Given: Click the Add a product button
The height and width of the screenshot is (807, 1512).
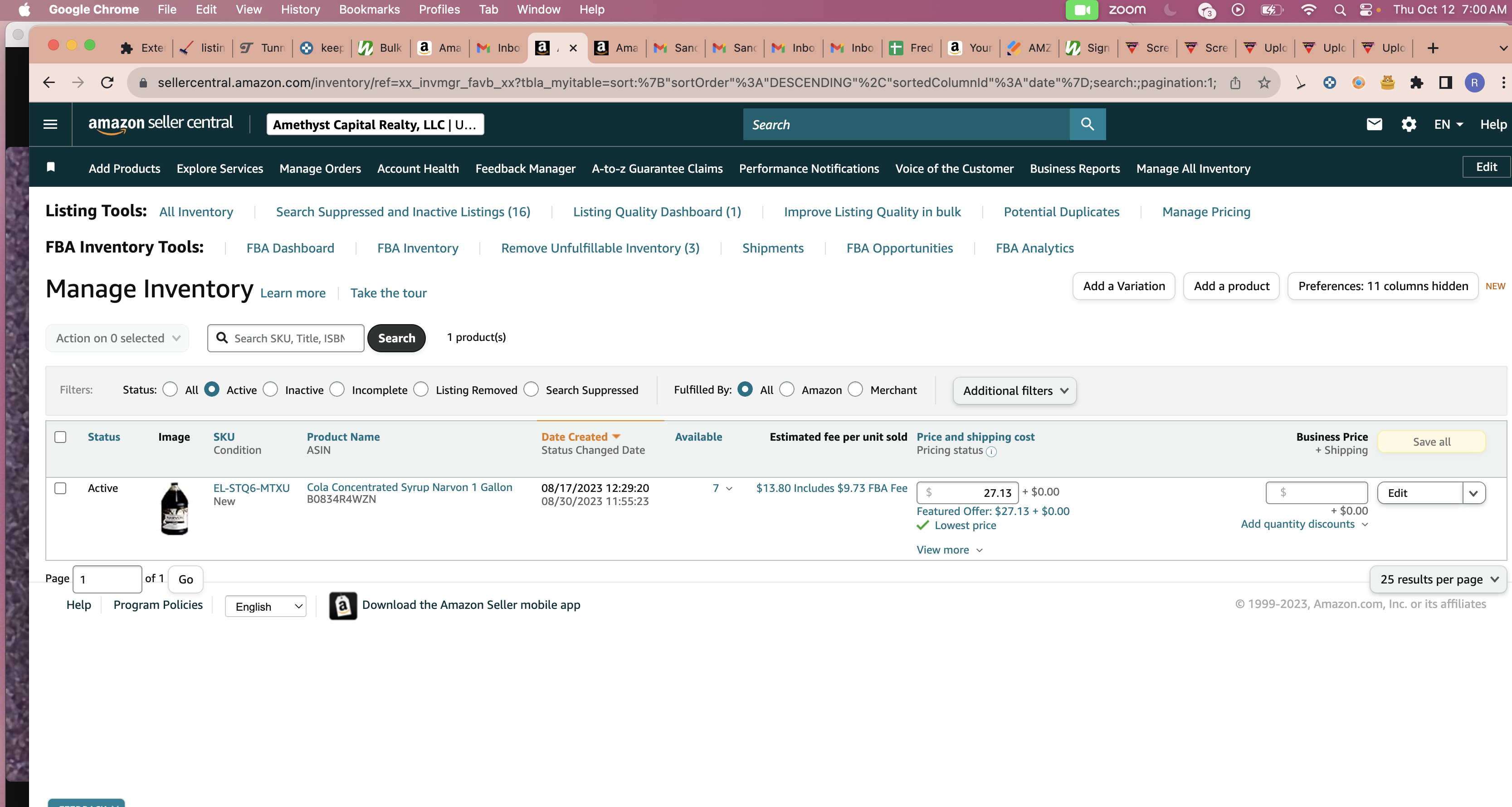Looking at the screenshot, I should coord(1231,287).
